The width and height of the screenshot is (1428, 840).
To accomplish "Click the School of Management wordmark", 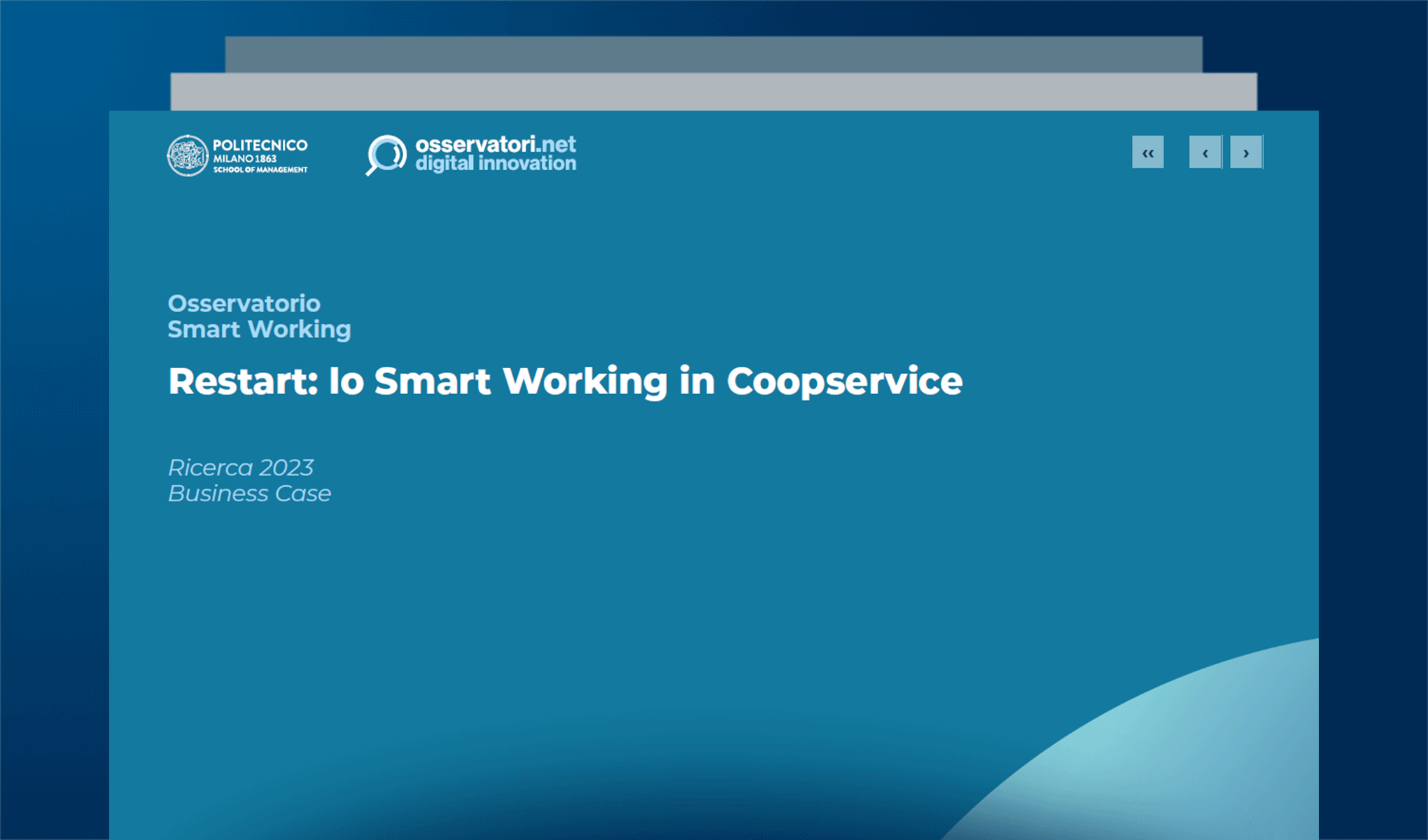I will [260, 169].
